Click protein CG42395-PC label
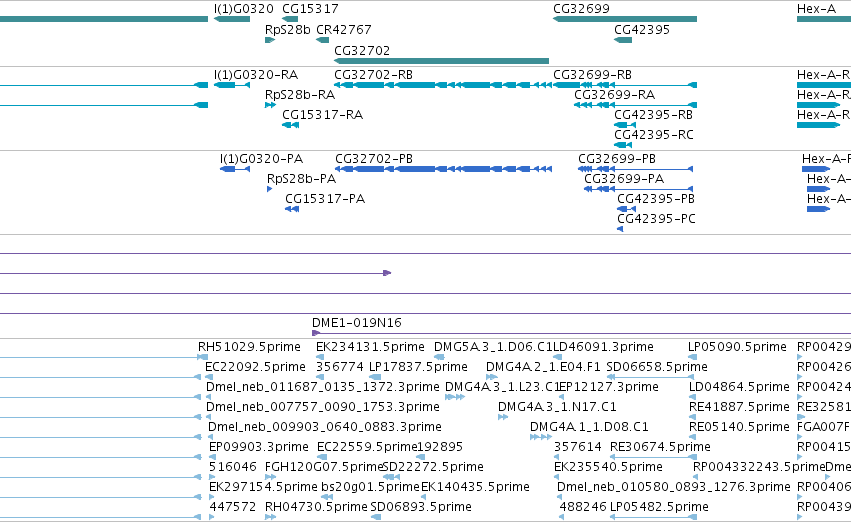 tap(656, 219)
